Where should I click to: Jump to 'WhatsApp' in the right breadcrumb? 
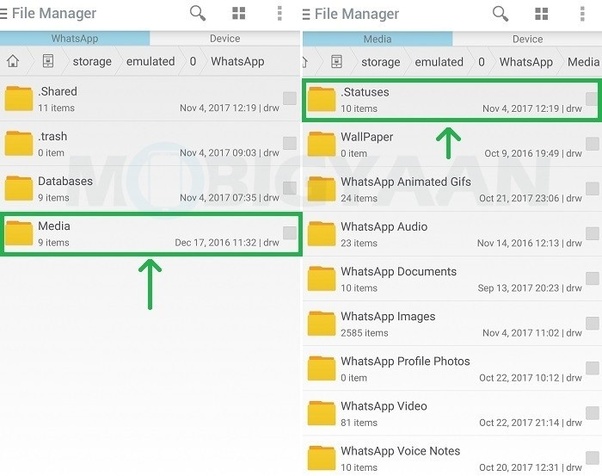(x=526, y=62)
